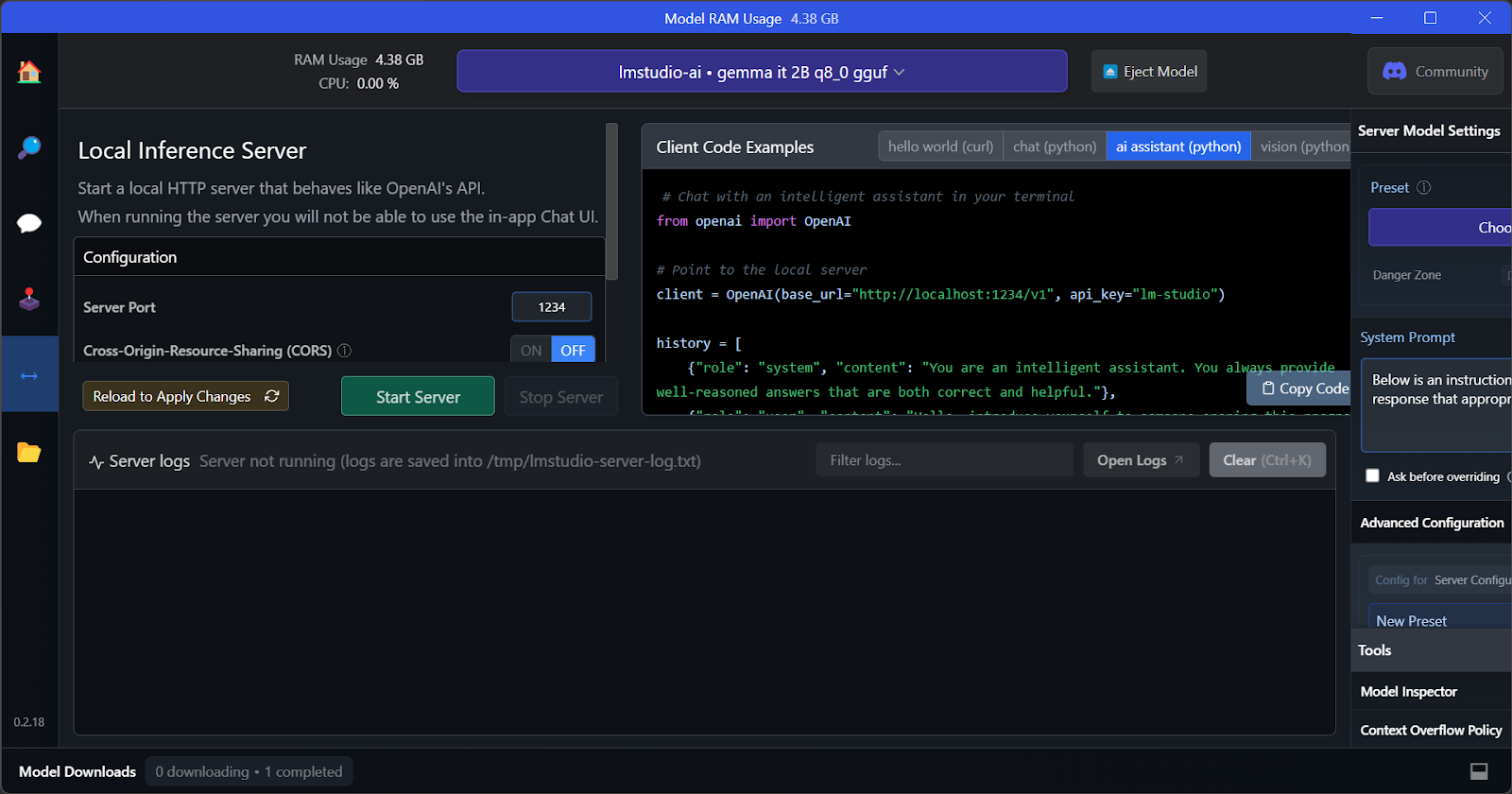Click the Server Port number field

[552, 307]
